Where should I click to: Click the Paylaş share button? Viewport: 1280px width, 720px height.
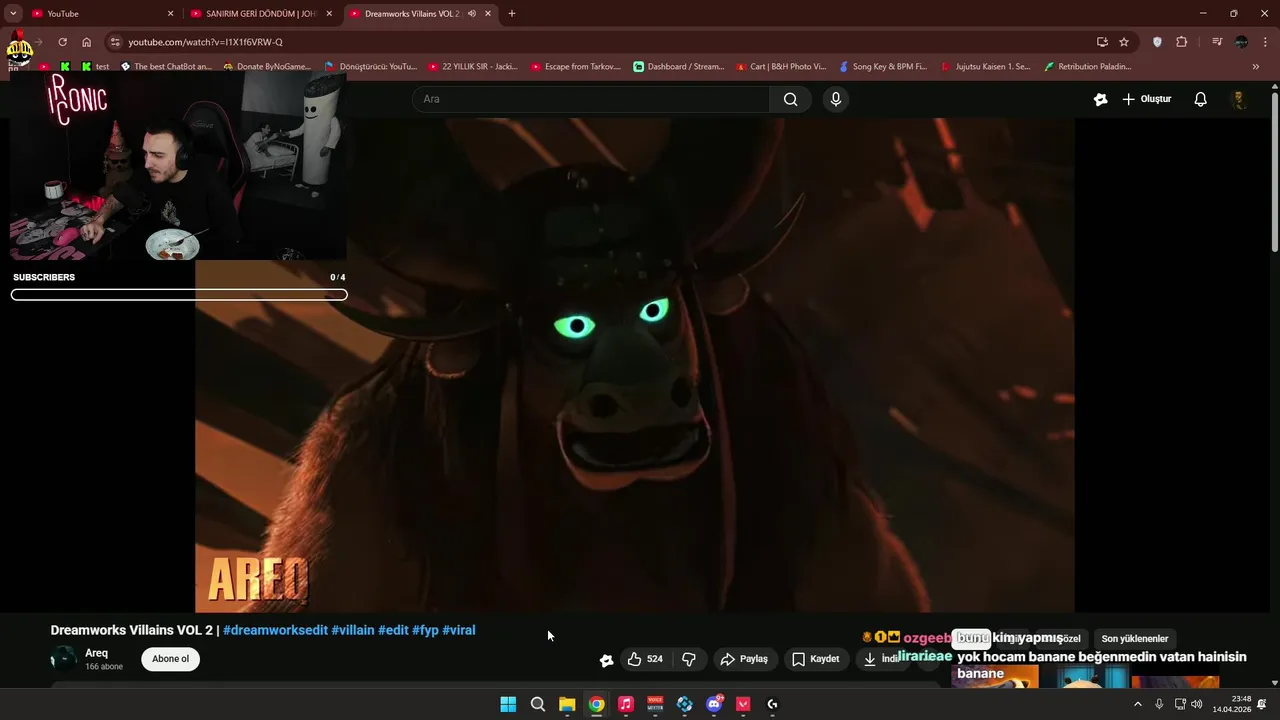pos(744,659)
